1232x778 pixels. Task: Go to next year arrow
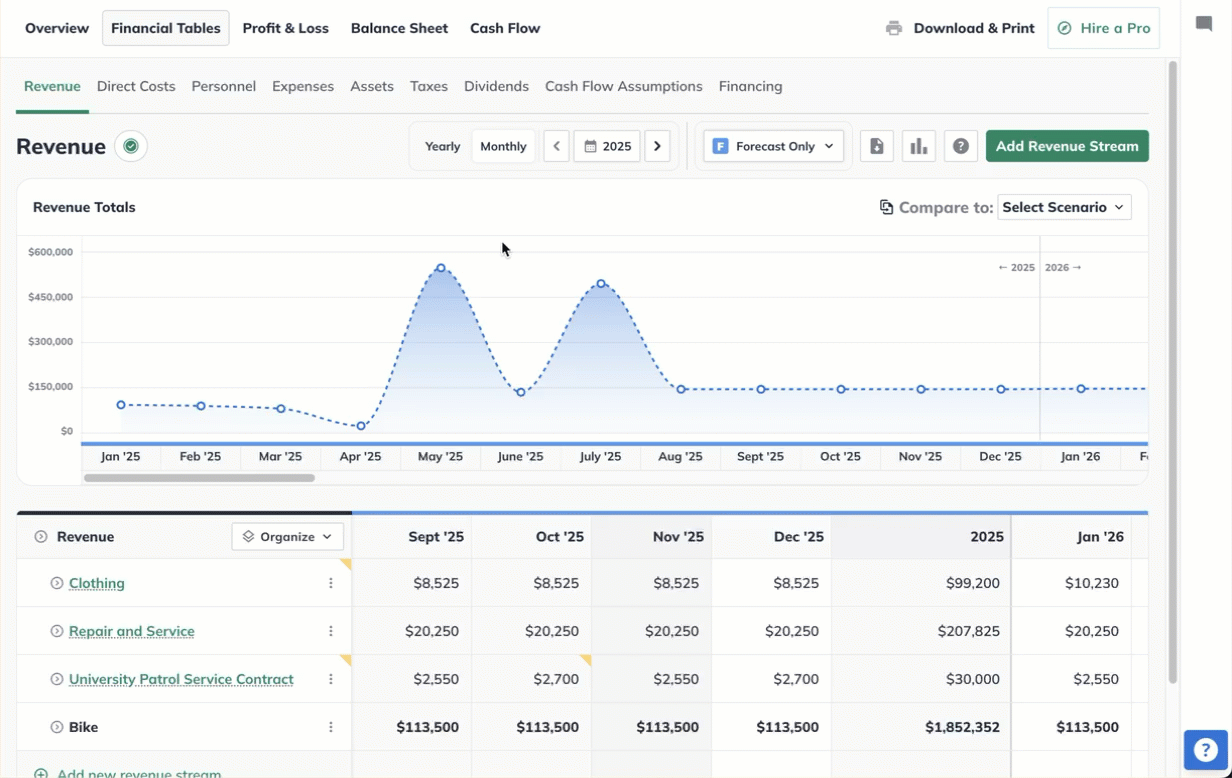click(657, 146)
